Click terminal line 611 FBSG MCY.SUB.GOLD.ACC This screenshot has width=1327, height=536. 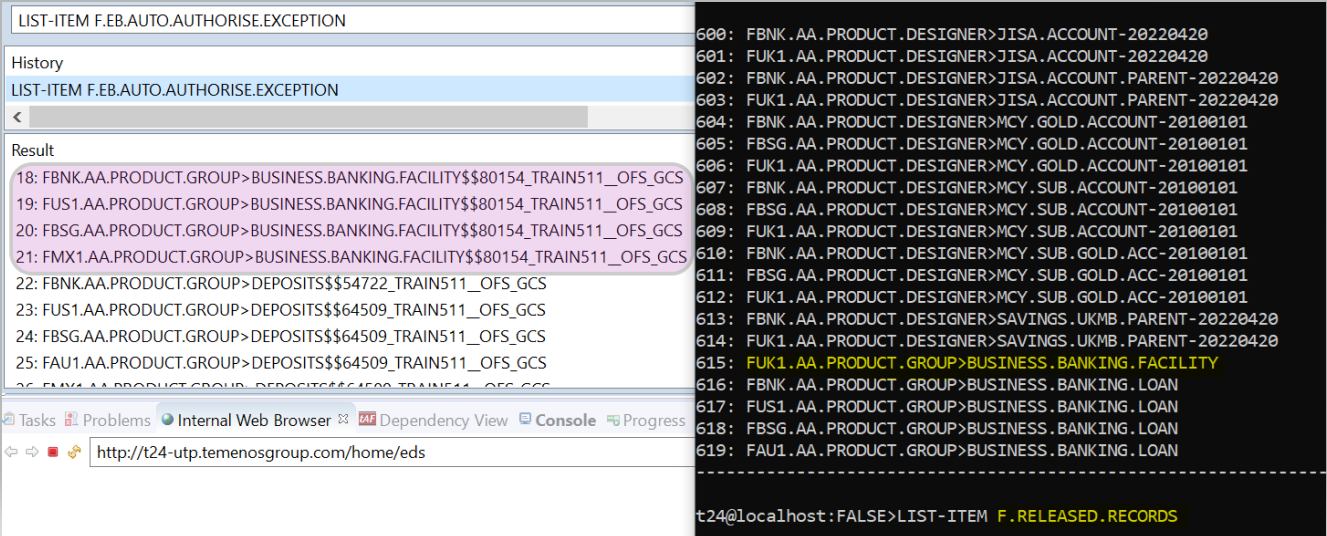tap(972, 275)
